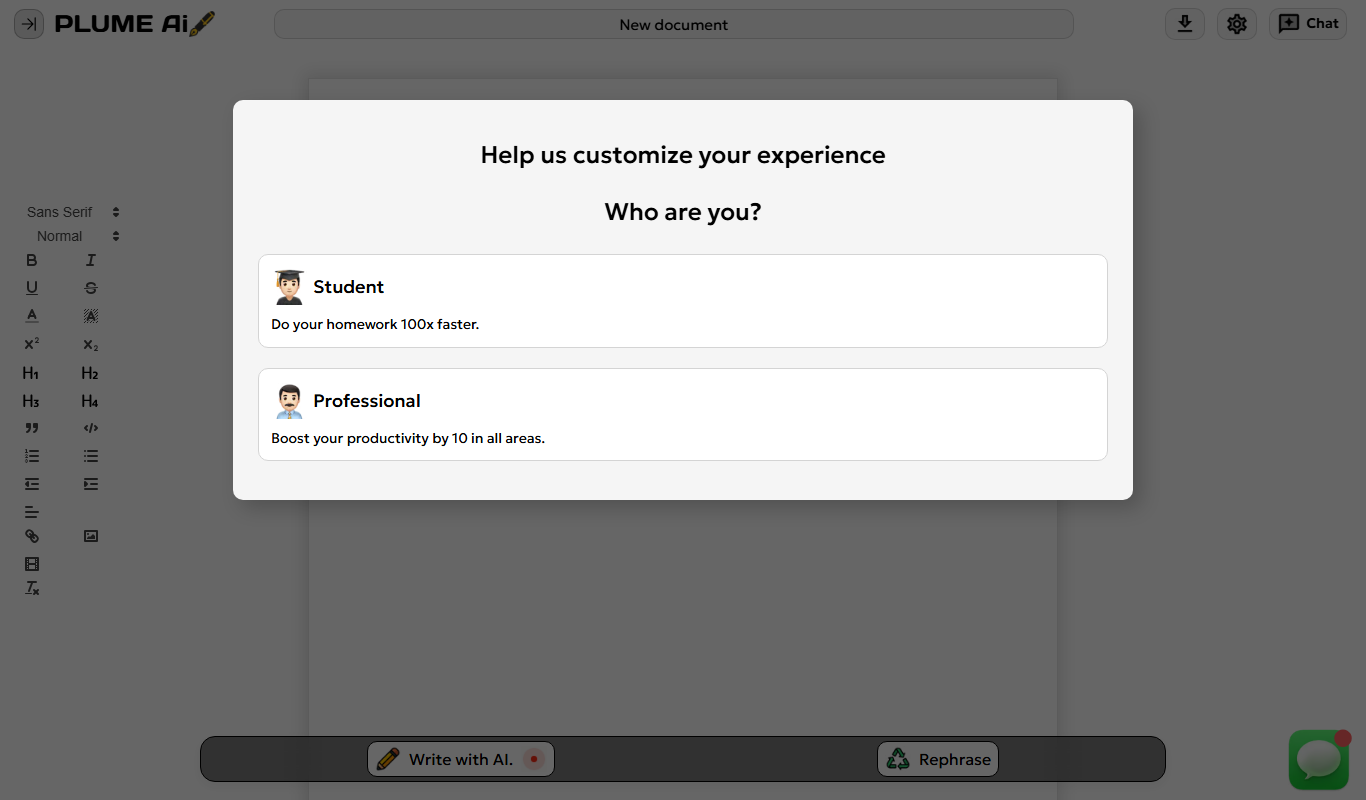Click "Help us customize your experience" text

tap(683, 155)
